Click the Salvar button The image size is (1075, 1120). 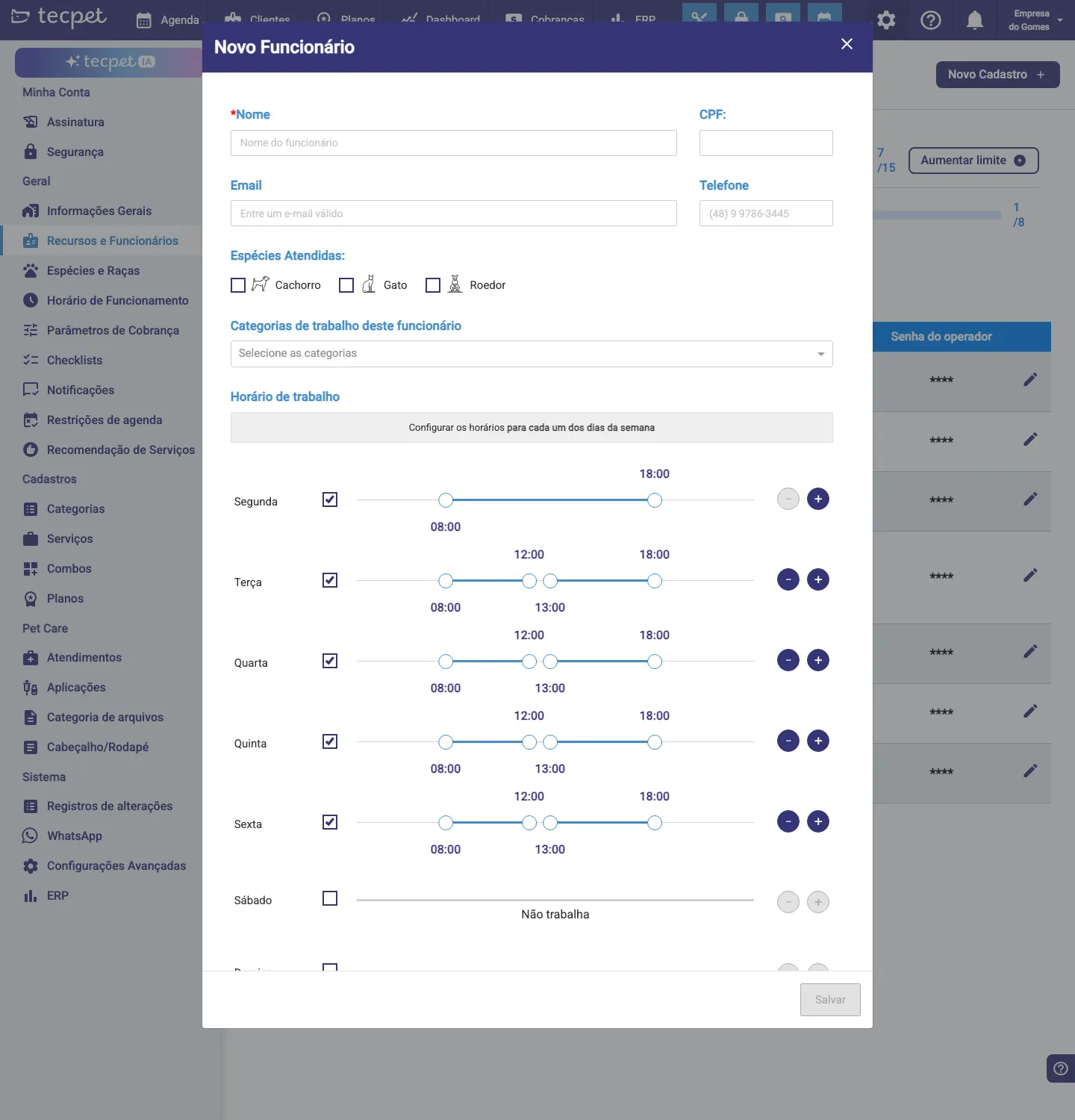coord(830,1000)
